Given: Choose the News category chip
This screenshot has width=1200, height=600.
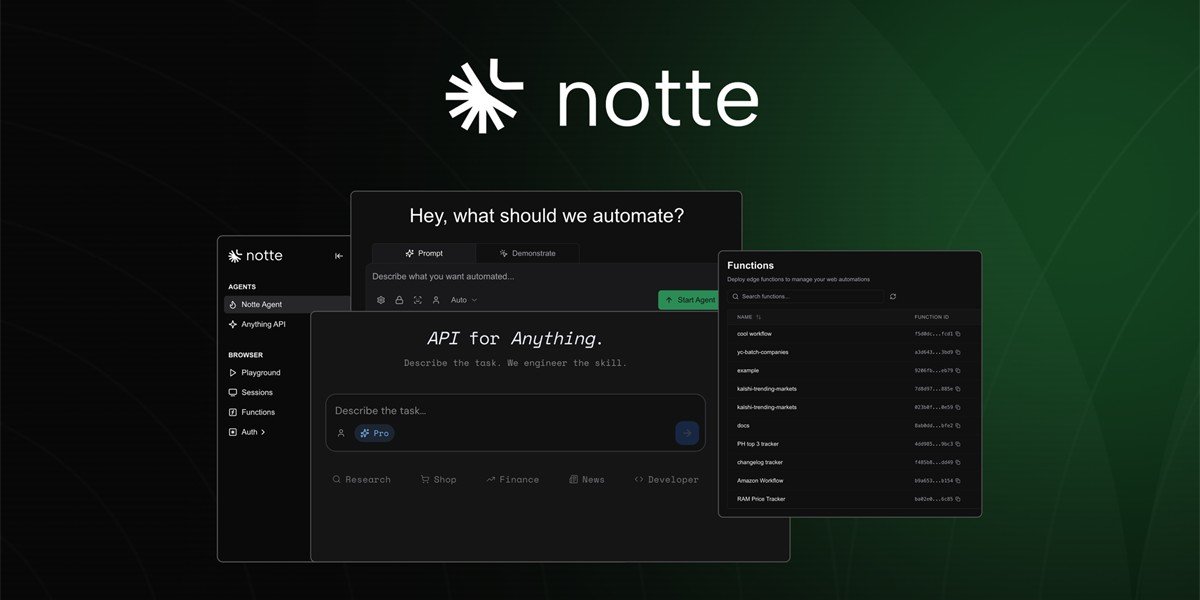Looking at the screenshot, I should (587, 480).
